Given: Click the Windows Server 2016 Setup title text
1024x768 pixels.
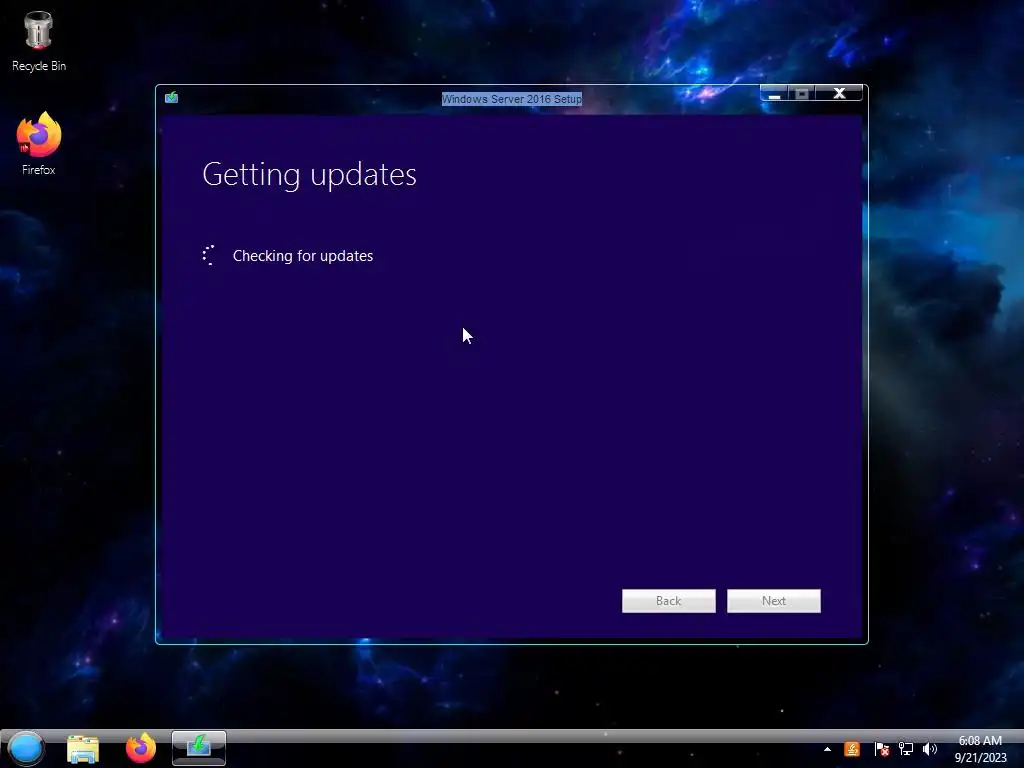Looking at the screenshot, I should 512,99.
